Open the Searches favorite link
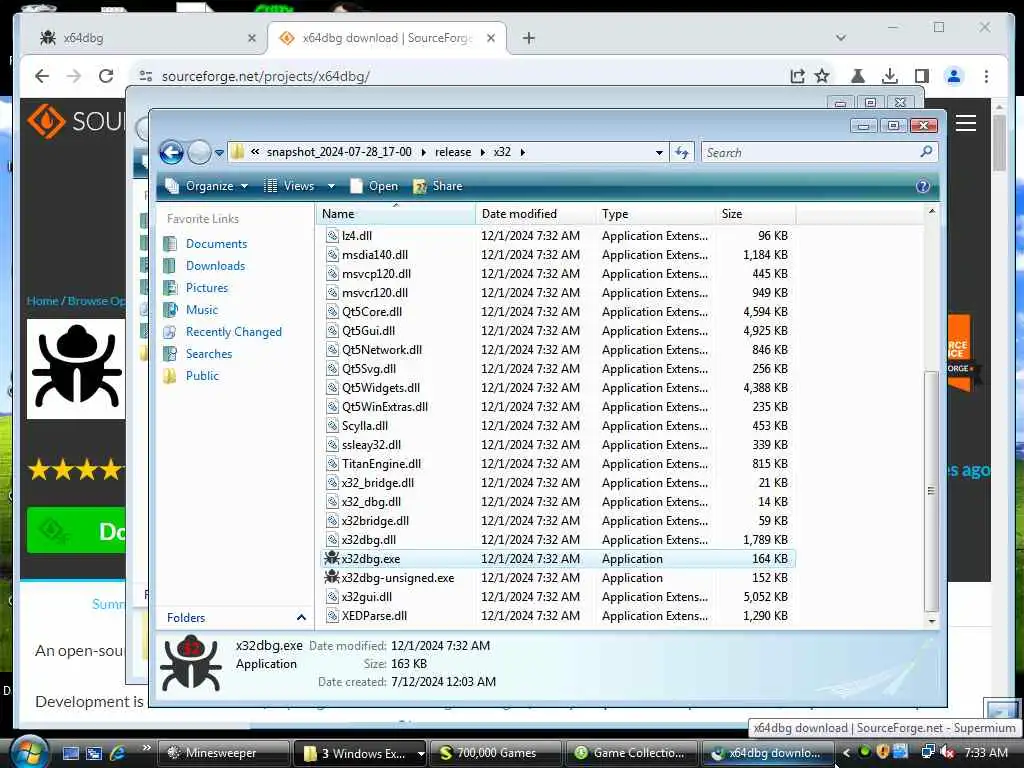This screenshot has width=1024, height=768. 208,354
